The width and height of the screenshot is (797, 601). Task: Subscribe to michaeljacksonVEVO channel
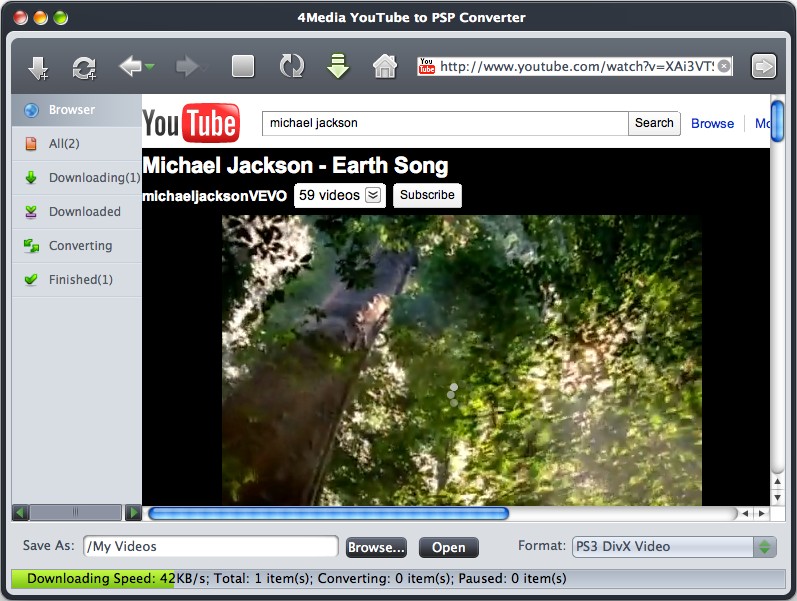tap(427, 195)
